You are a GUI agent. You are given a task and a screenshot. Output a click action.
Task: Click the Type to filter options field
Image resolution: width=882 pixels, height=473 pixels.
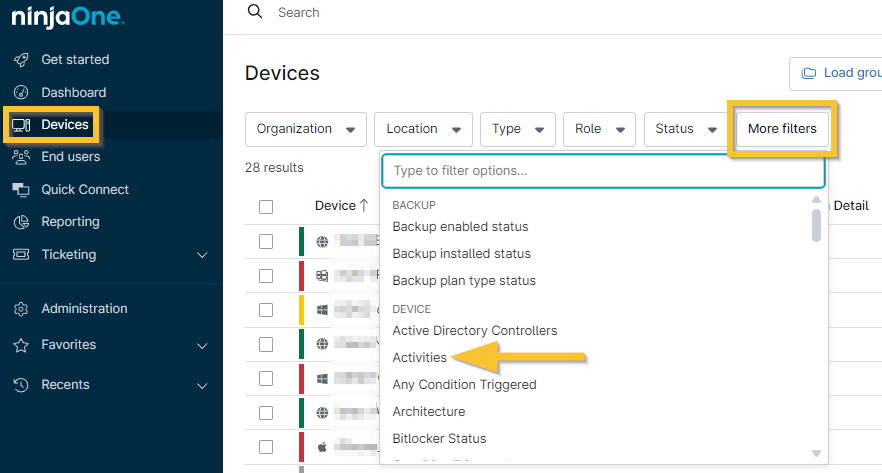pos(604,171)
